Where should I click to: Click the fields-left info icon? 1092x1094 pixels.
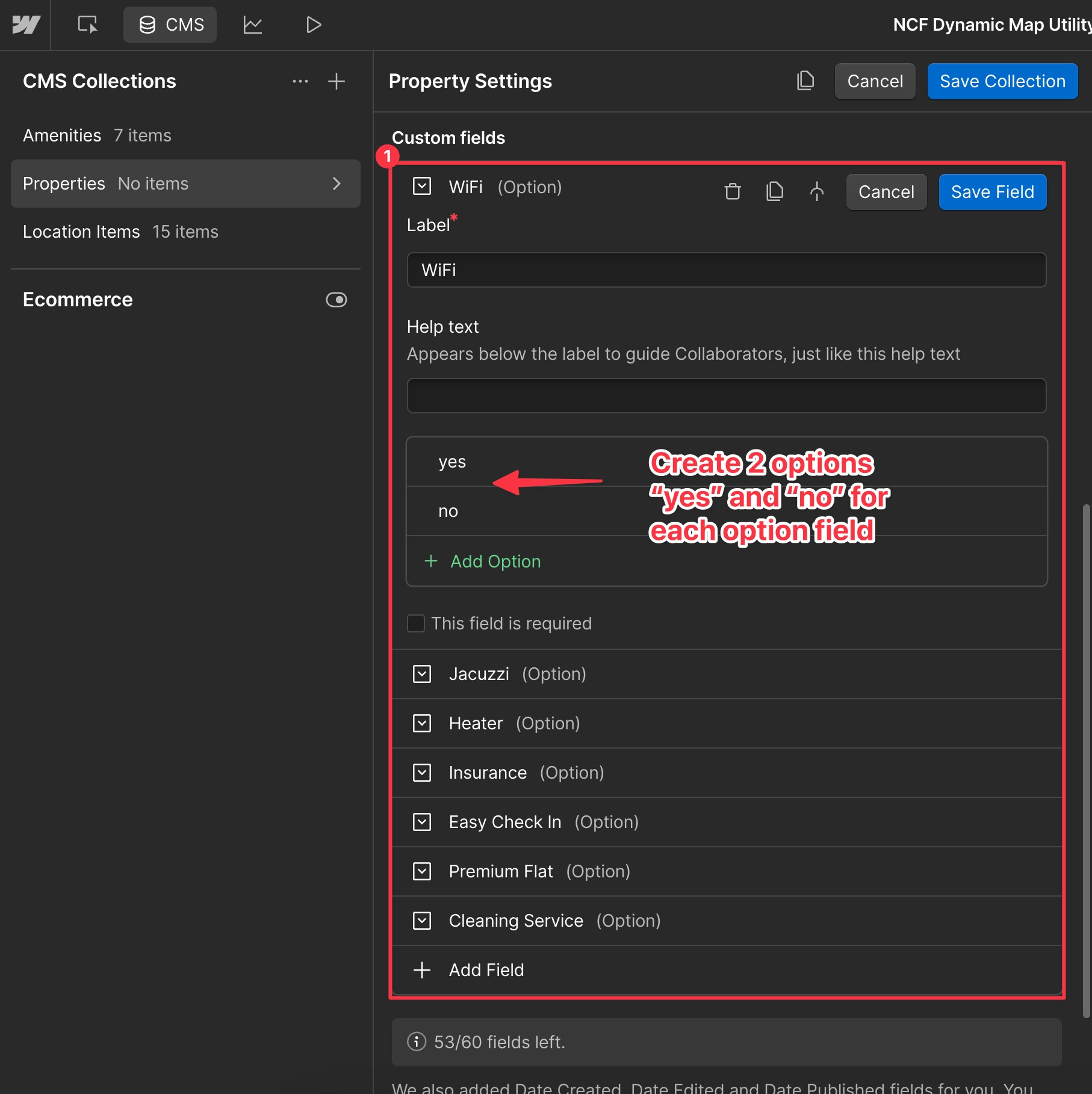pyautogui.click(x=416, y=1042)
